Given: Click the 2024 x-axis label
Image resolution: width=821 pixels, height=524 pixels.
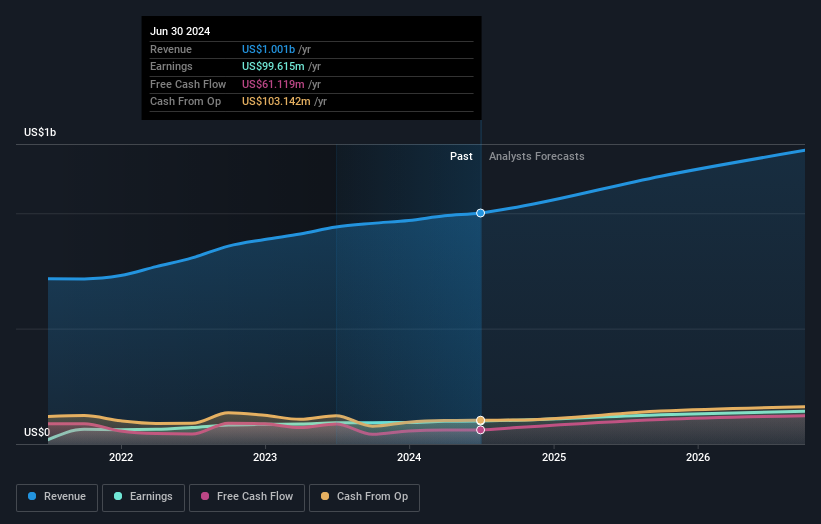Looking at the screenshot, I should coord(409,457).
